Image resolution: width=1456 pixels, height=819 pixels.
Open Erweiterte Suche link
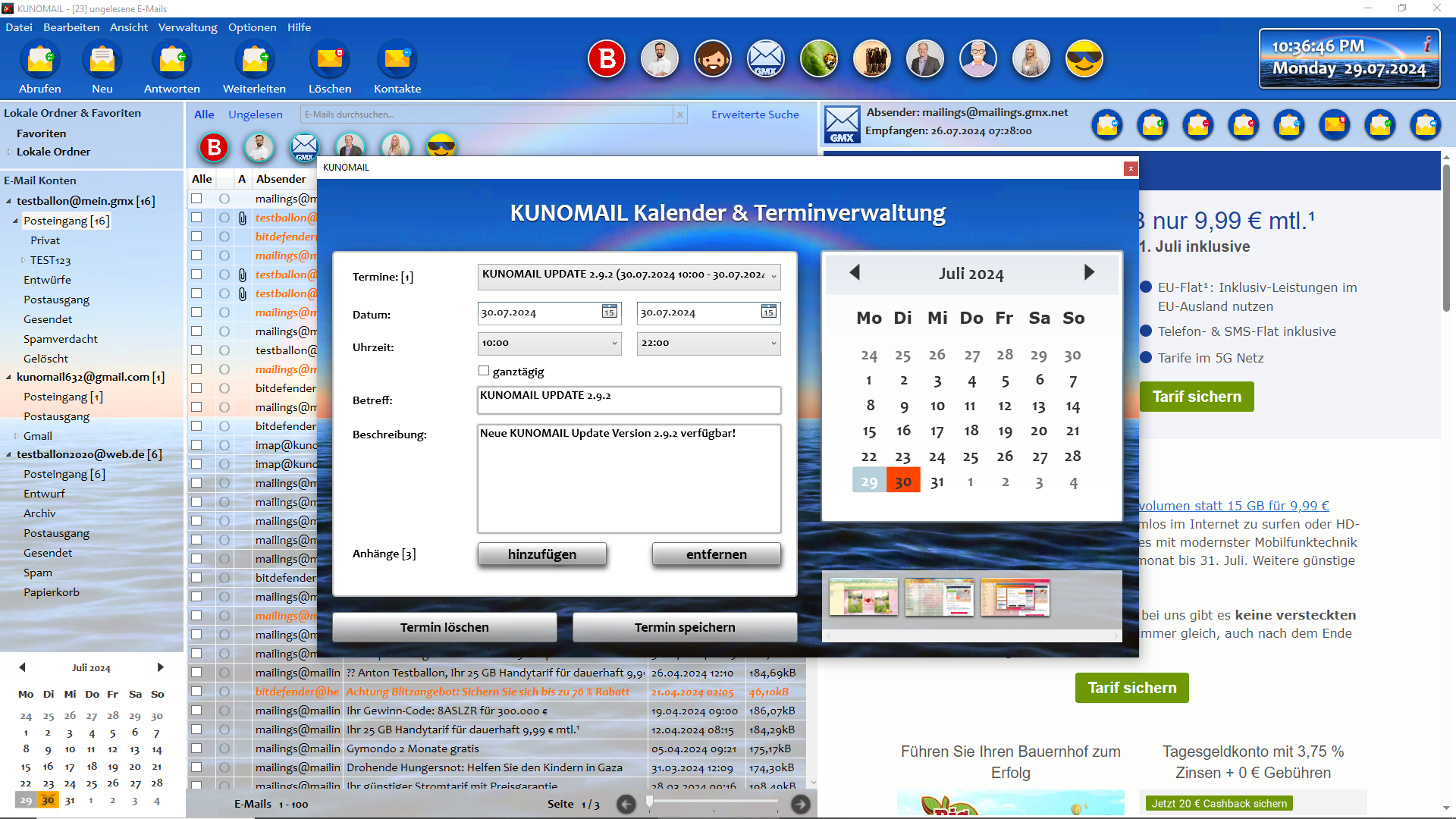(x=755, y=115)
